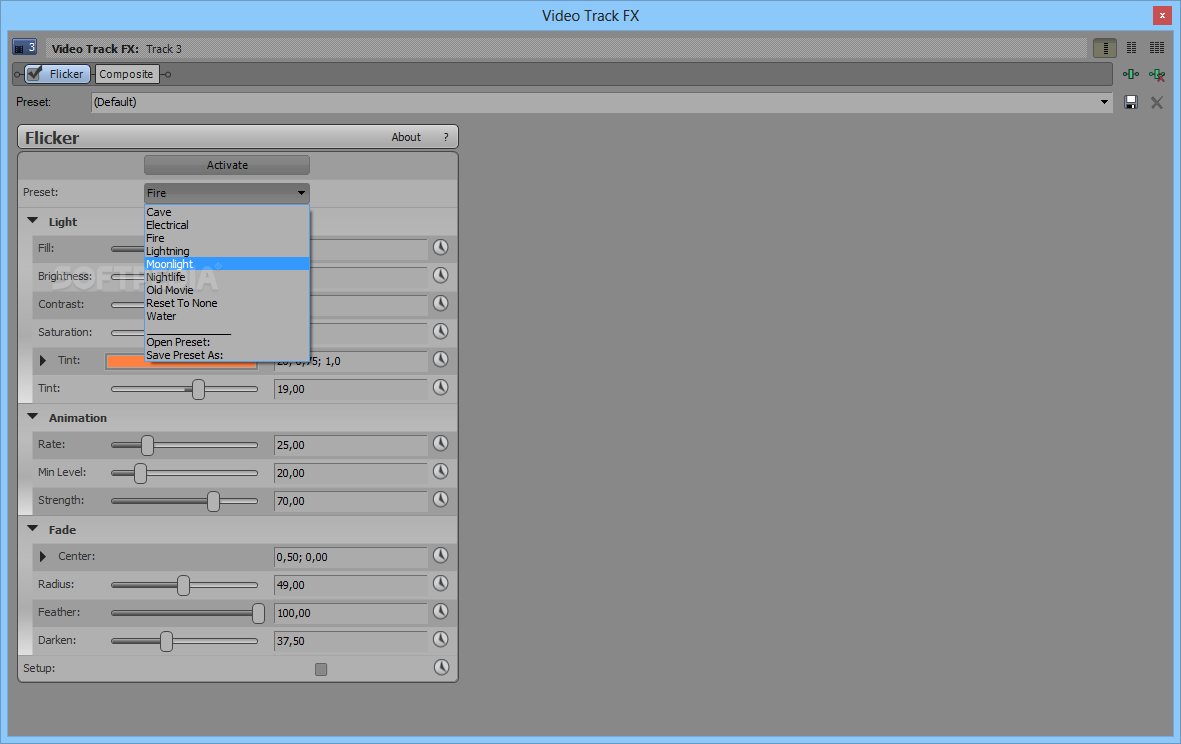The image size is (1181, 744).
Task: Click animate clock for Tint 19,00
Action: click(x=441, y=387)
